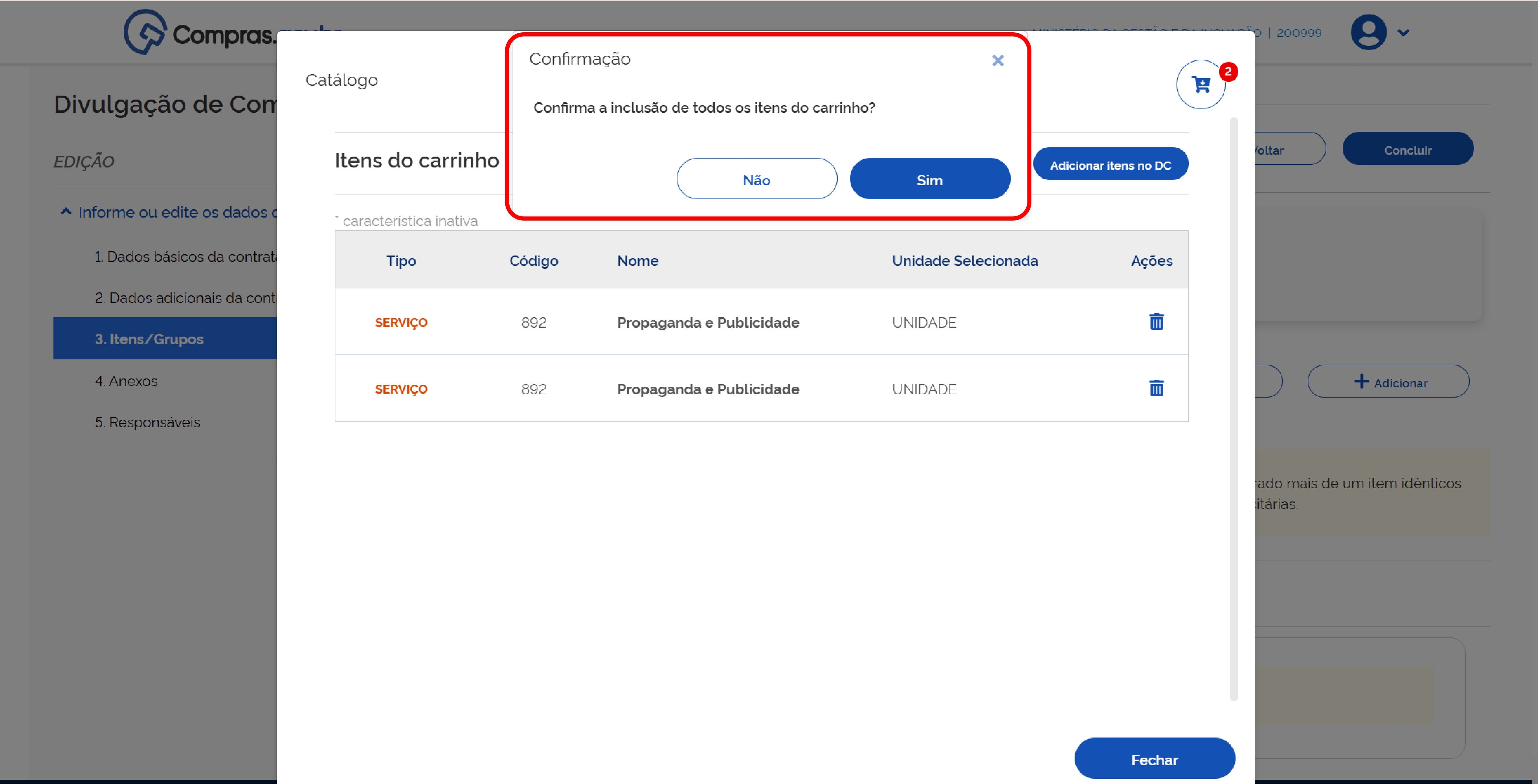Go to 2. Dados adicionais step
1538x784 pixels.
(186, 298)
